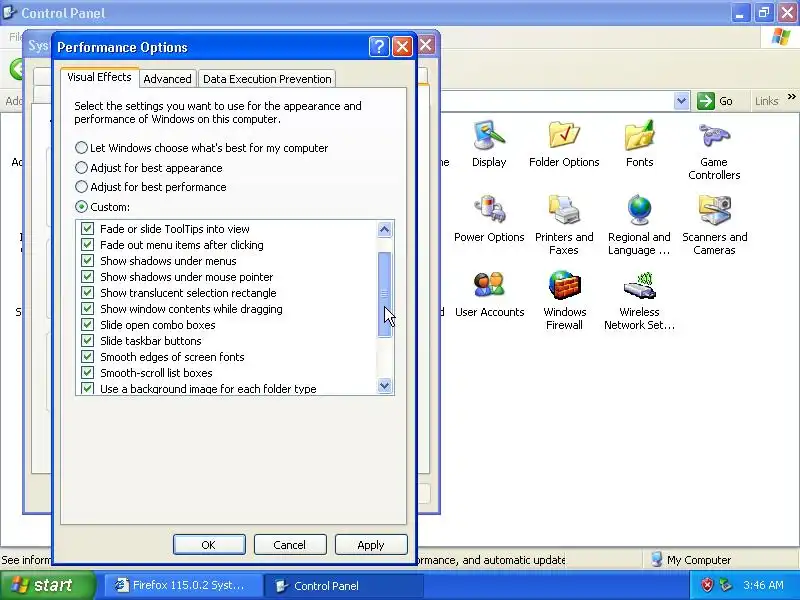Uncheck Show translucent selection rectangle

click(88, 292)
